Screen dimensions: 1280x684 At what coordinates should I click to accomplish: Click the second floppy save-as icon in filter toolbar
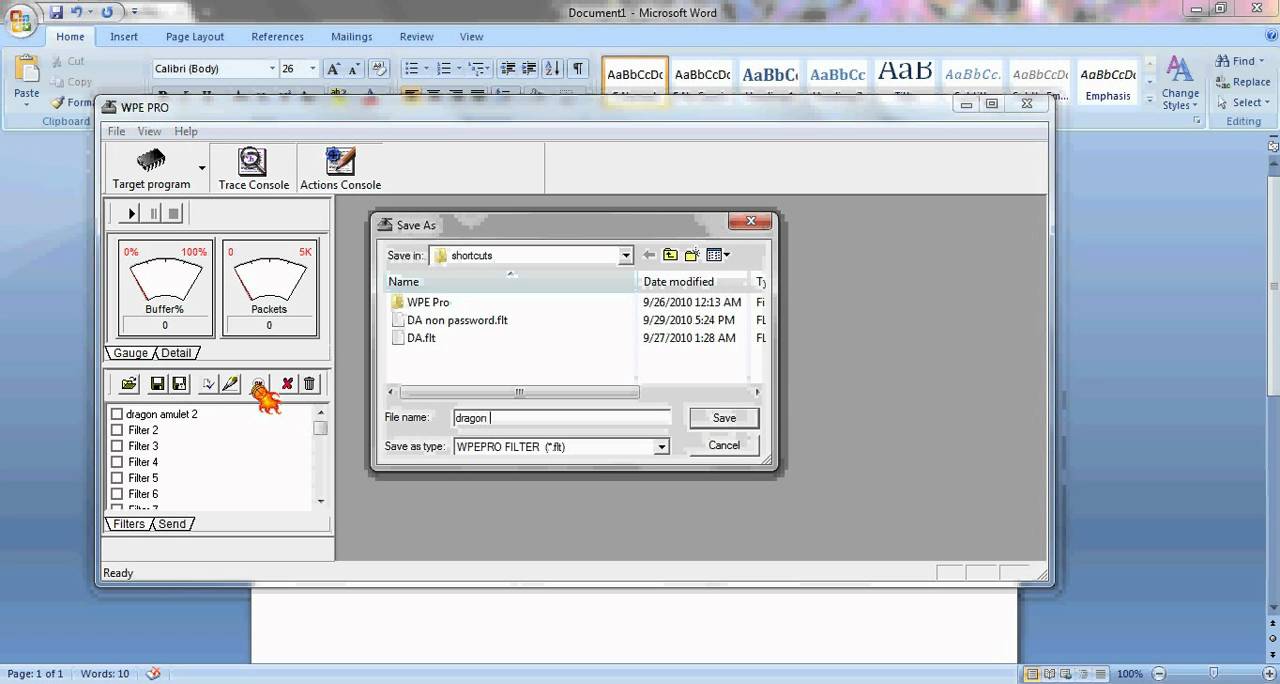point(179,384)
